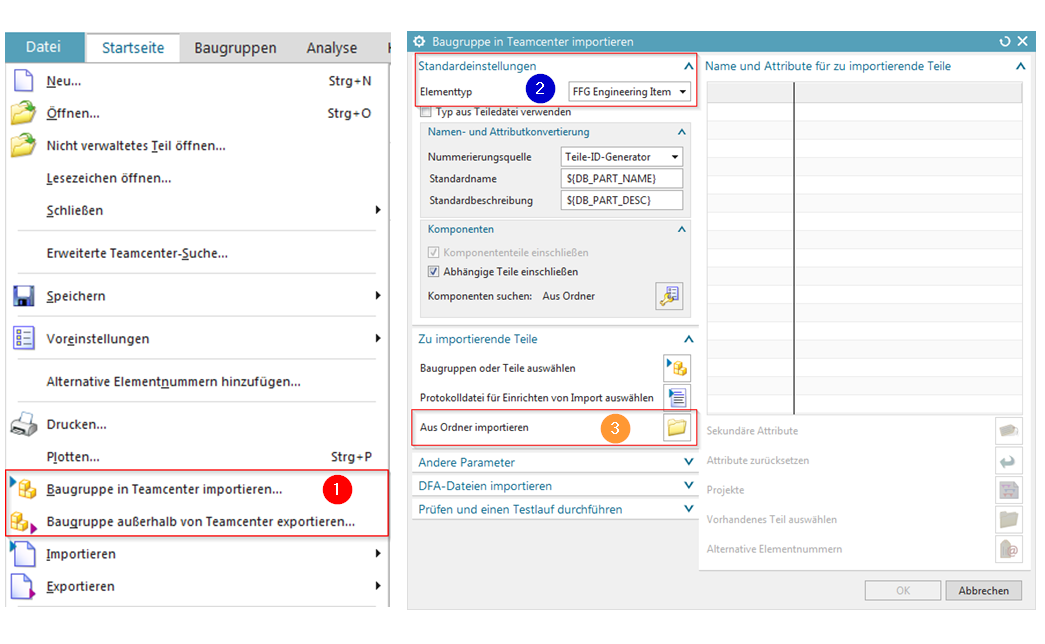Select Baugruppe in Teamcenter importieren menu entry
The width and height of the screenshot is (1045, 644).
click(164, 489)
